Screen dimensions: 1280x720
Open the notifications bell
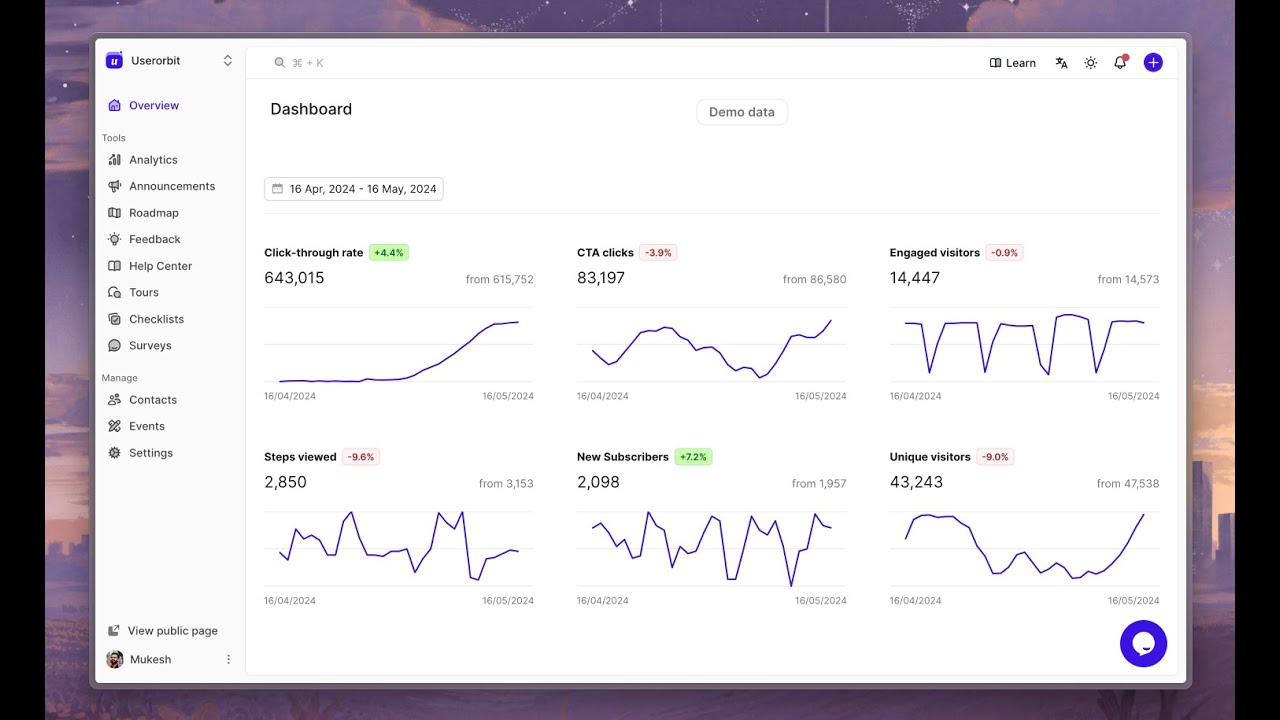coord(1120,62)
